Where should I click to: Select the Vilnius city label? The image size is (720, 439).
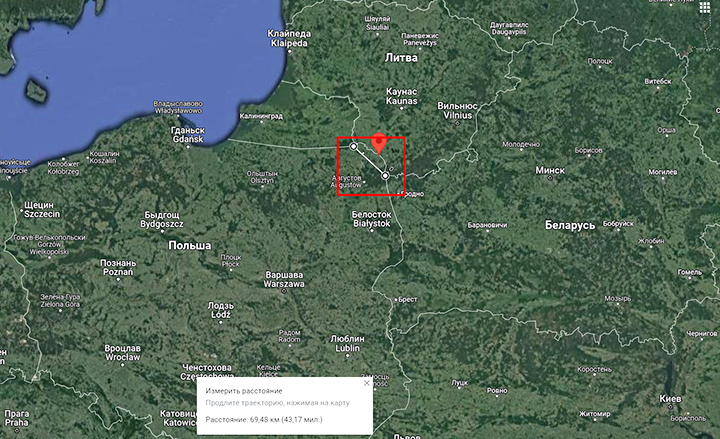click(456, 112)
